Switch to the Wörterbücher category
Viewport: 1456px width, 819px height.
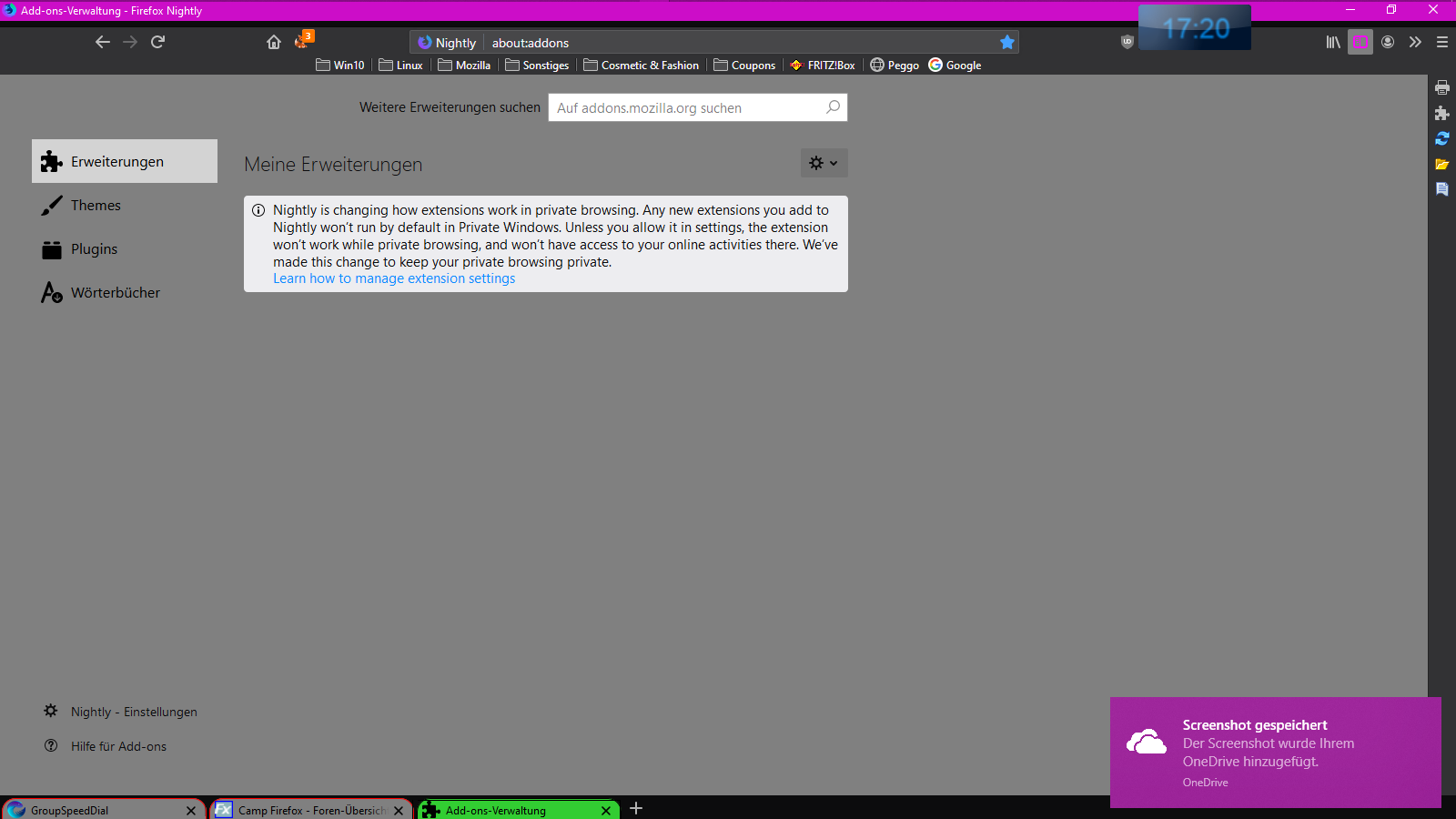pyautogui.click(x=125, y=292)
